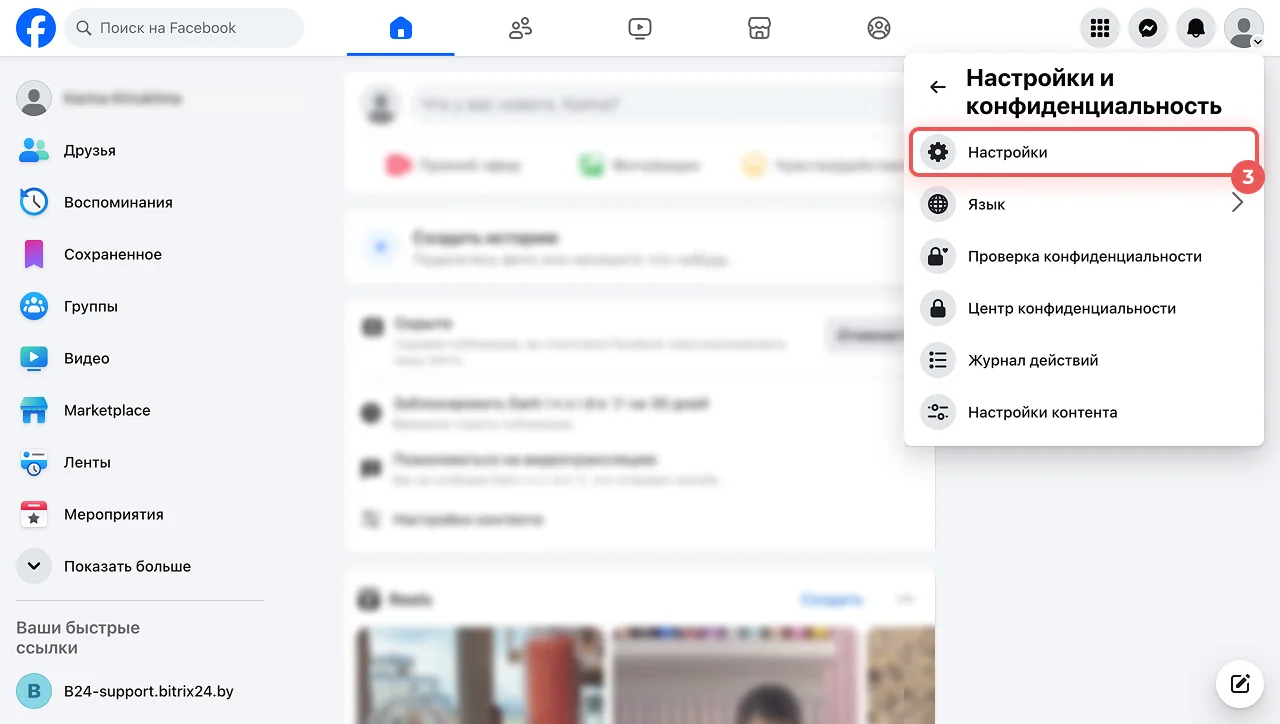Click the back arrow in settings panel
Screen dimensions: 1280x724
[x=937, y=87]
